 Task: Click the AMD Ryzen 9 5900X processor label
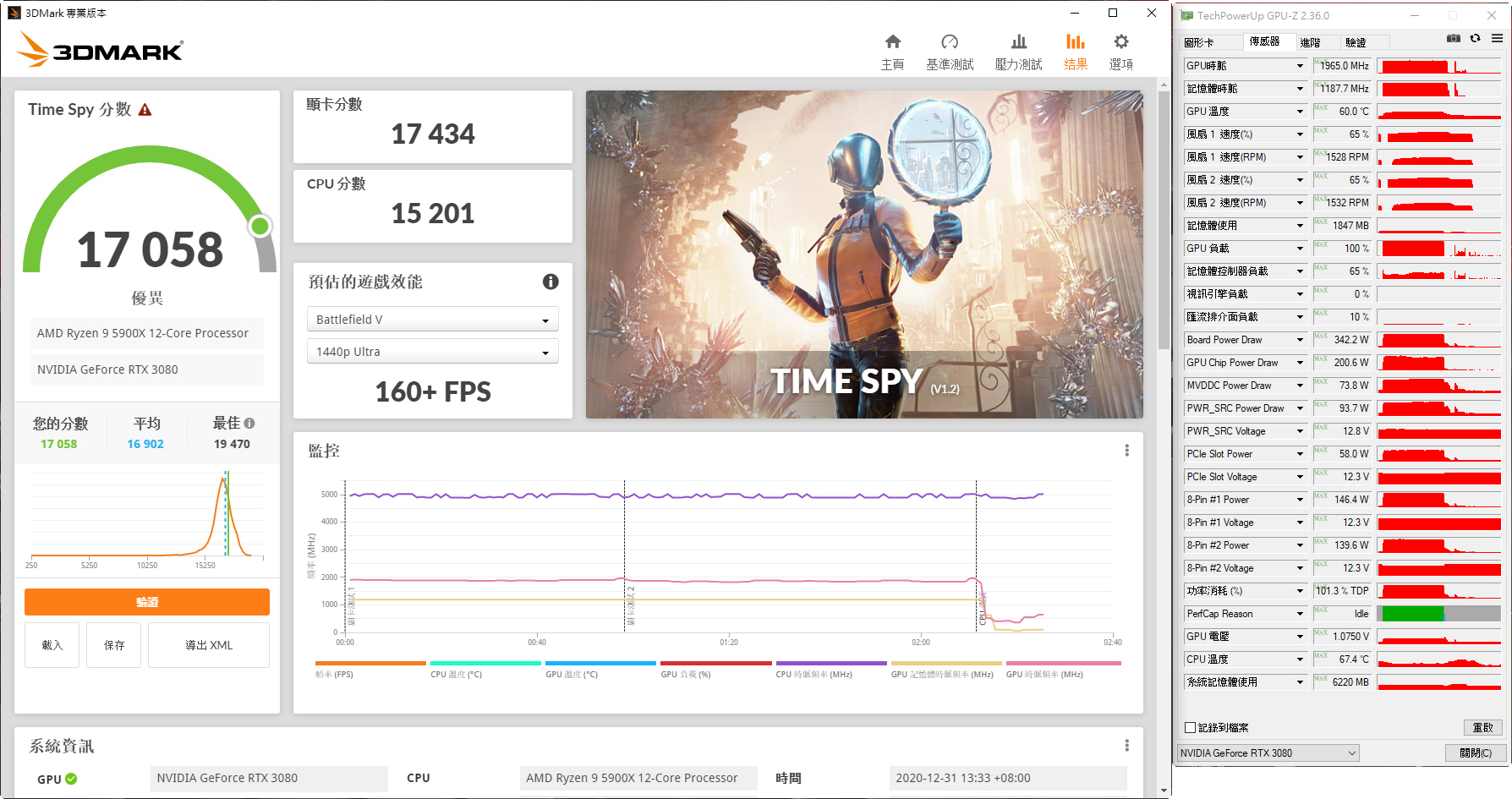pos(147,333)
